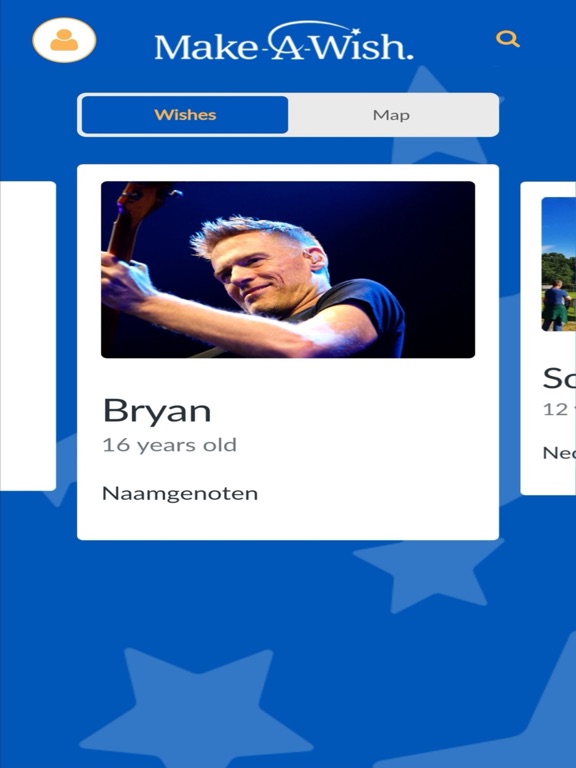Open Bryan's guitar player photo
The width and height of the screenshot is (576, 768).
[288, 269]
